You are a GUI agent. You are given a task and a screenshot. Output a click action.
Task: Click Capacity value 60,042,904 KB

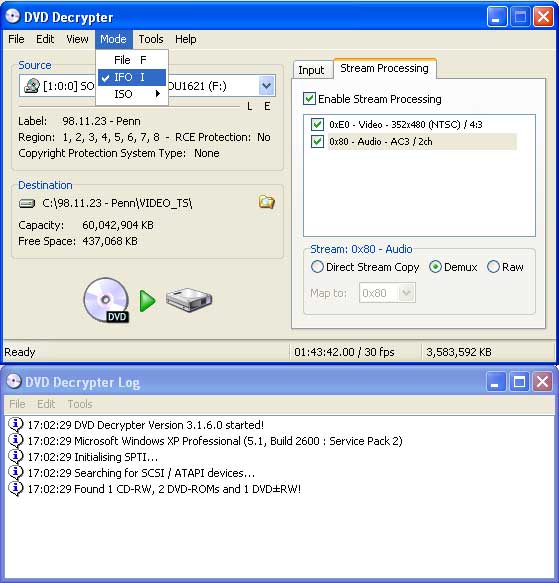click(x=118, y=225)
